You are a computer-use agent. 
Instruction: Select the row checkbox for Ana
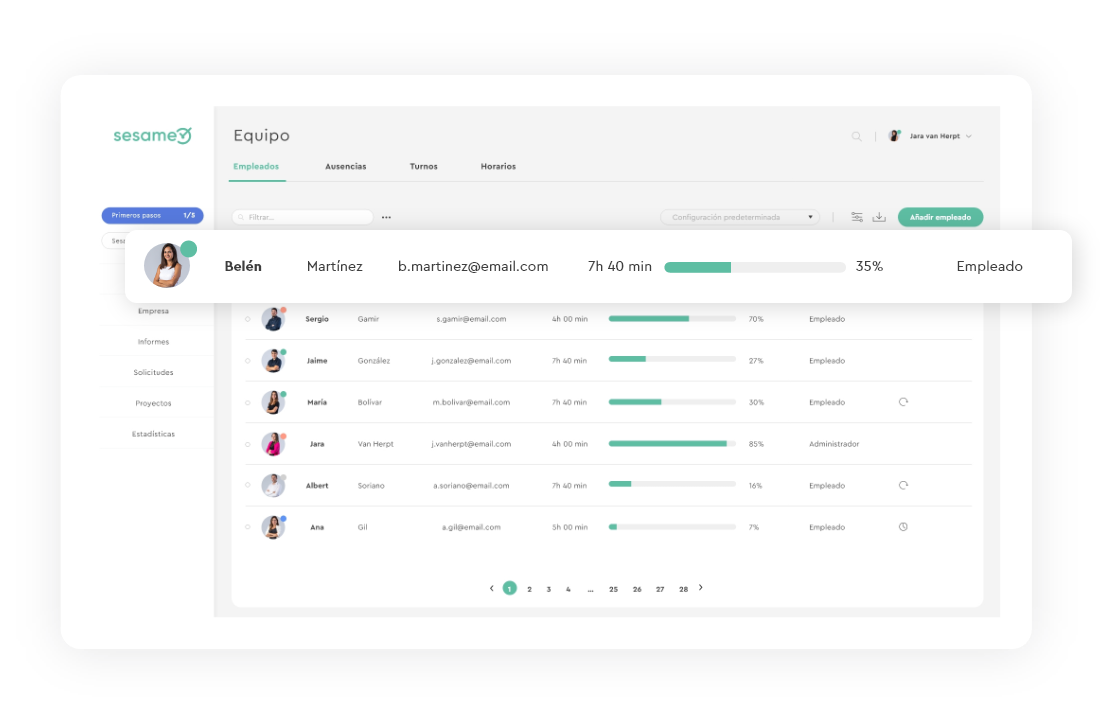click(x=248, y=527)
